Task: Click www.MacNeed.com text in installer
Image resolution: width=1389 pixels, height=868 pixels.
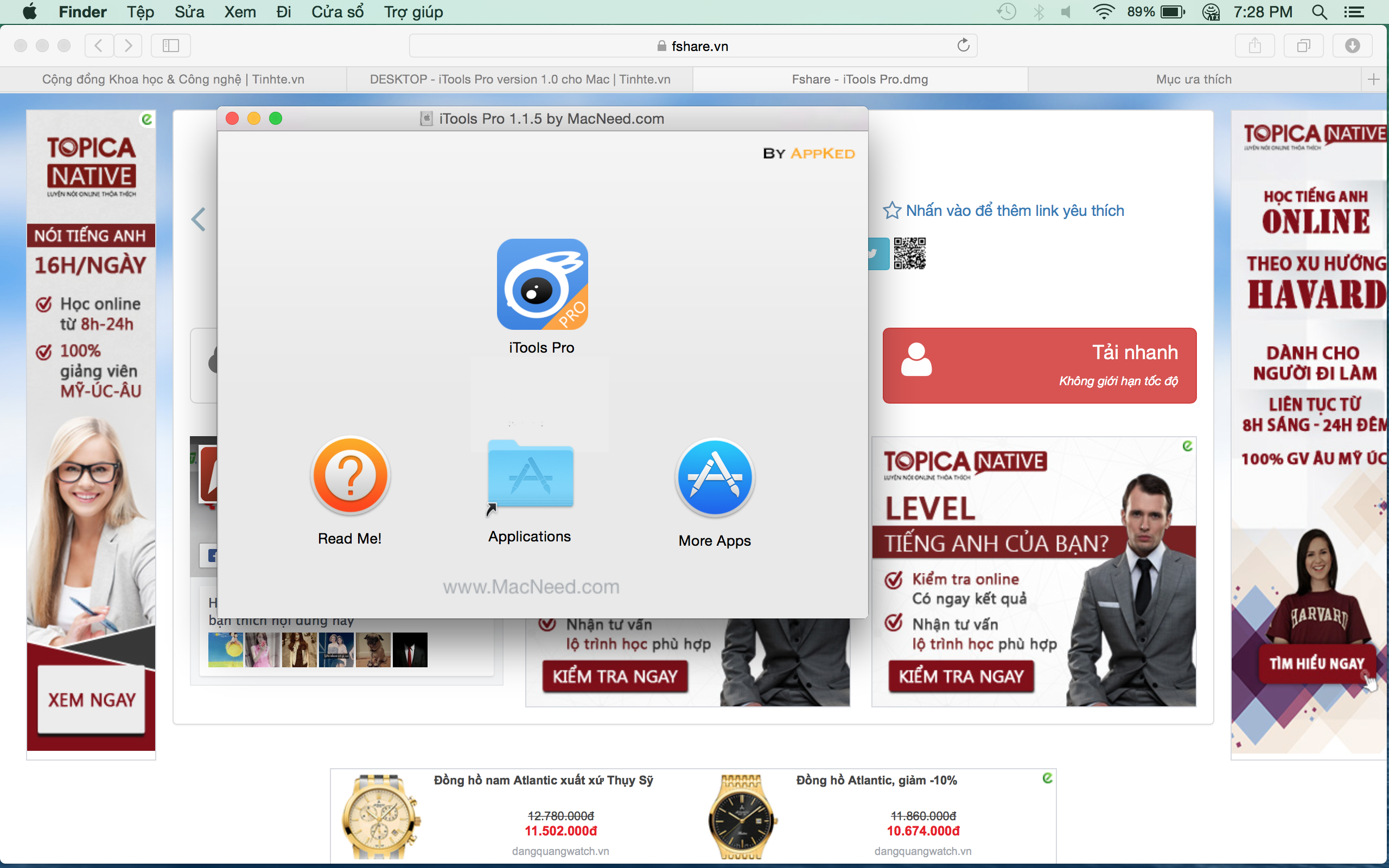Action: point(532,586)
